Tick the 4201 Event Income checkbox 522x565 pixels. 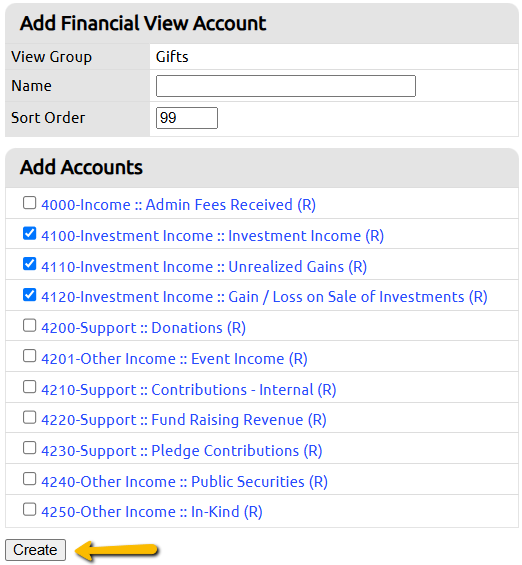click(x=29, y=356)
